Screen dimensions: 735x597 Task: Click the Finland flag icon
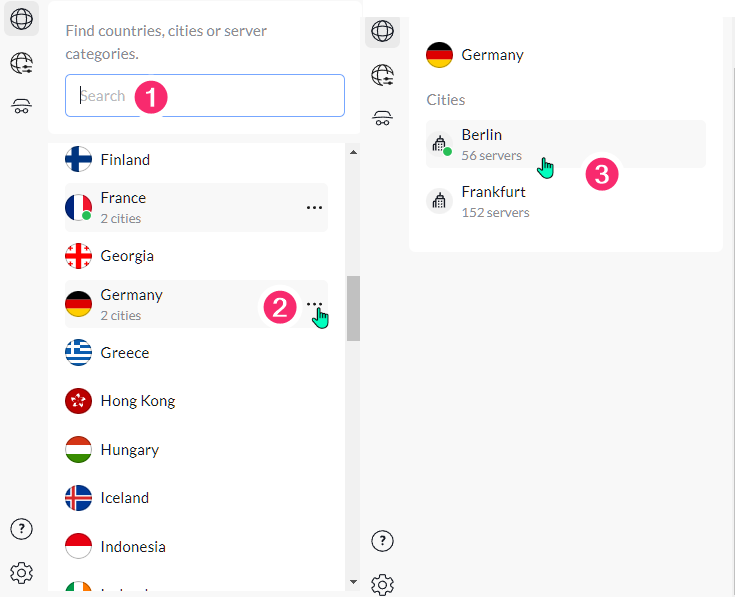pos(78,159)
